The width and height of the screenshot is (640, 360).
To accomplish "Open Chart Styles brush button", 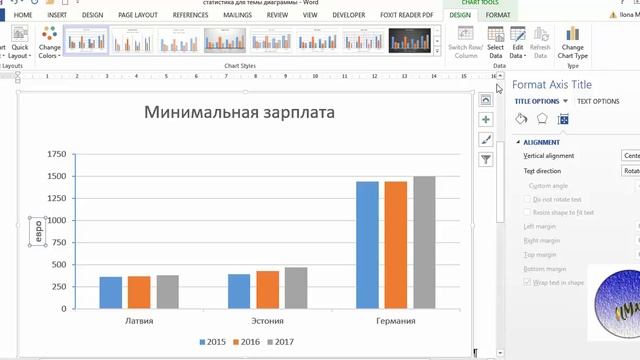I will [486, 140].
